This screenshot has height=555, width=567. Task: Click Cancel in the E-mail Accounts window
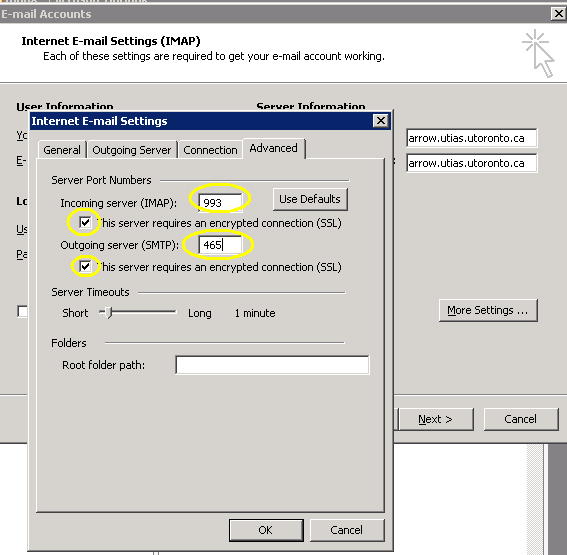pos(521,419)
